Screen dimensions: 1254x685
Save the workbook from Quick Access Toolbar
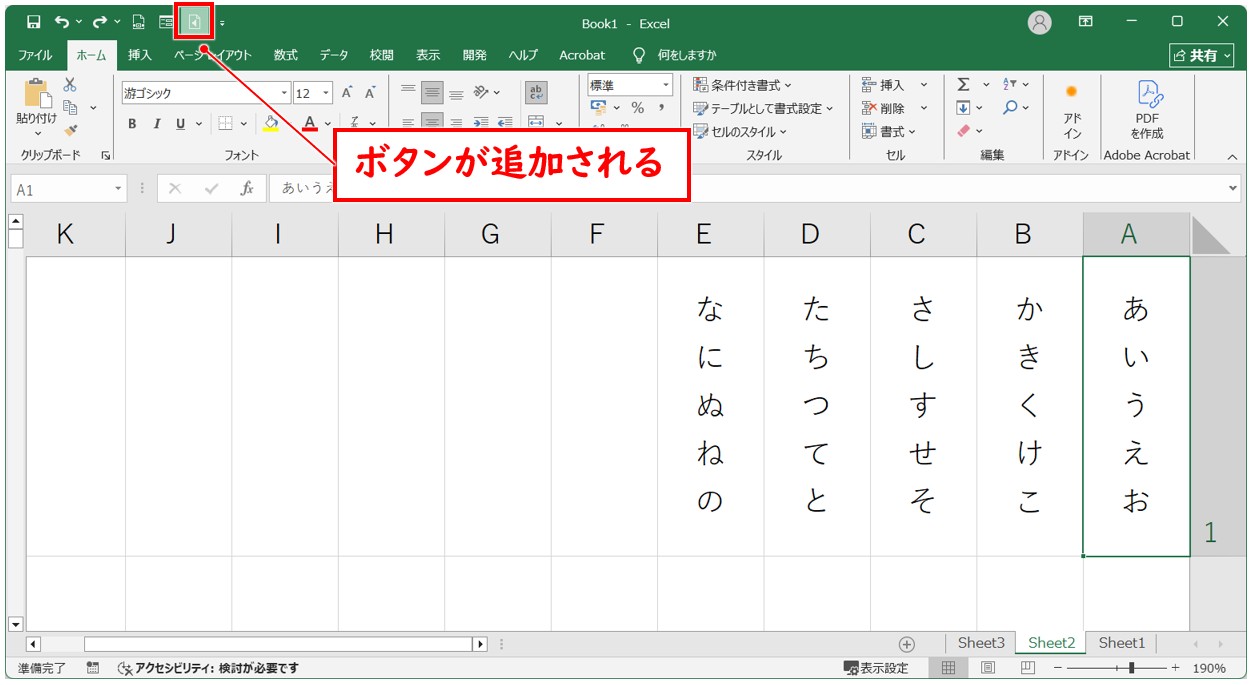tap(34, 22)
